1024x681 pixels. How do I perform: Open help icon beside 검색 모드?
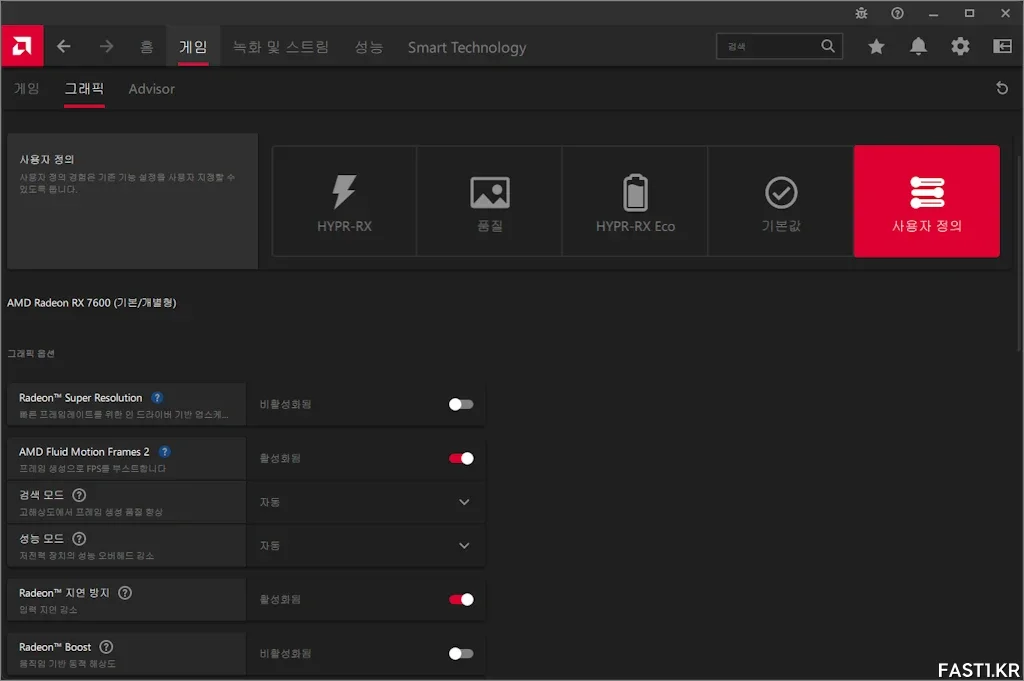[79, 495]
